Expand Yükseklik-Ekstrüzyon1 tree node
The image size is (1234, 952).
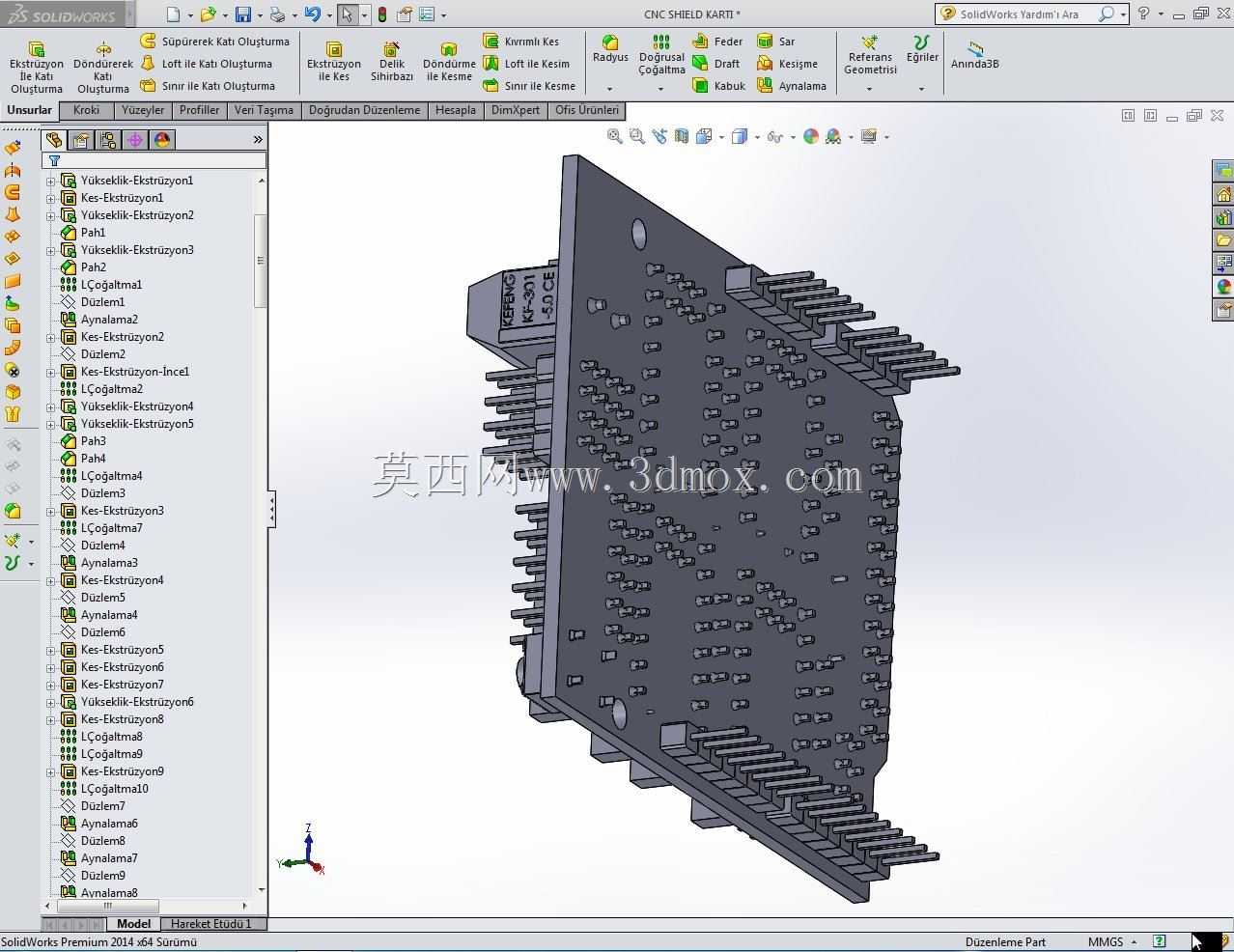[51, 181]
